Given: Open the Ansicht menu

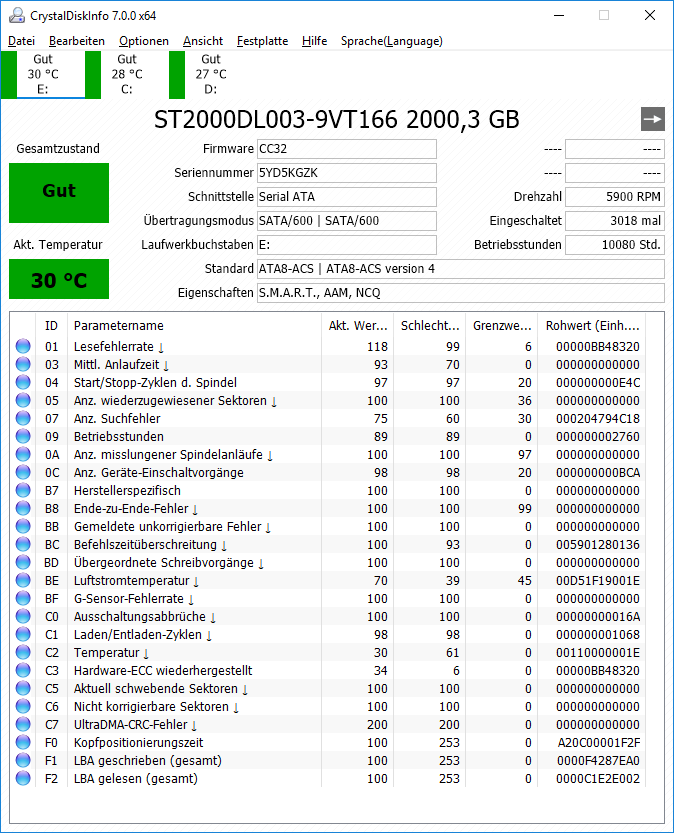Looking at the screenshot, I should (x=203, y=41).
